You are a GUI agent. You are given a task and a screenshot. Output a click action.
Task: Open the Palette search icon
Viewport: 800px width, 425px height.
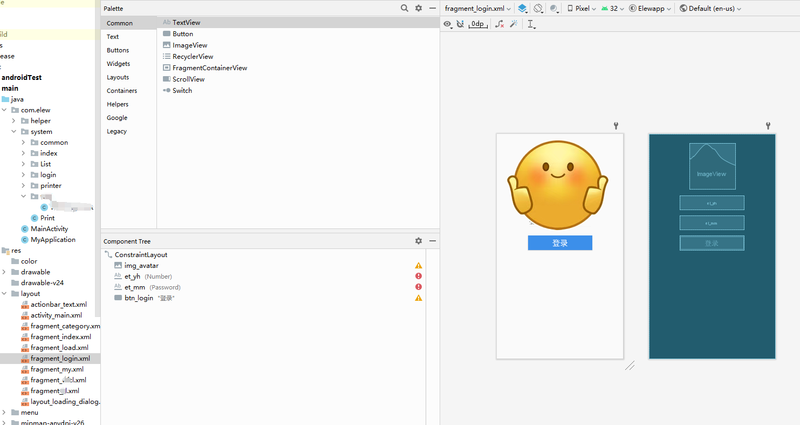pos(404,8)
